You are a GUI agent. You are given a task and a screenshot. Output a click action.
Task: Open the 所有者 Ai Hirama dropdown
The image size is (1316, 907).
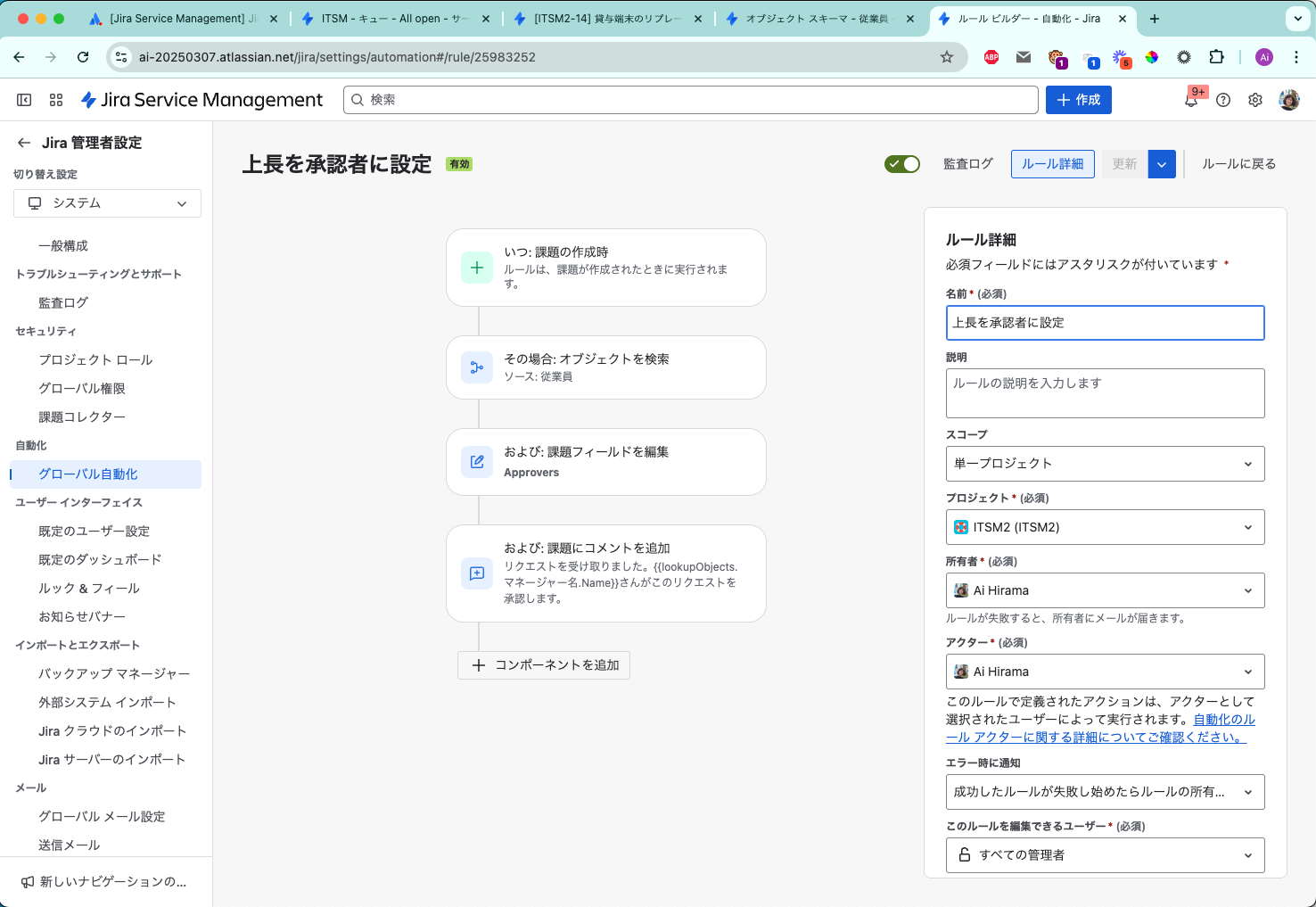click(x=1105, y=590)
